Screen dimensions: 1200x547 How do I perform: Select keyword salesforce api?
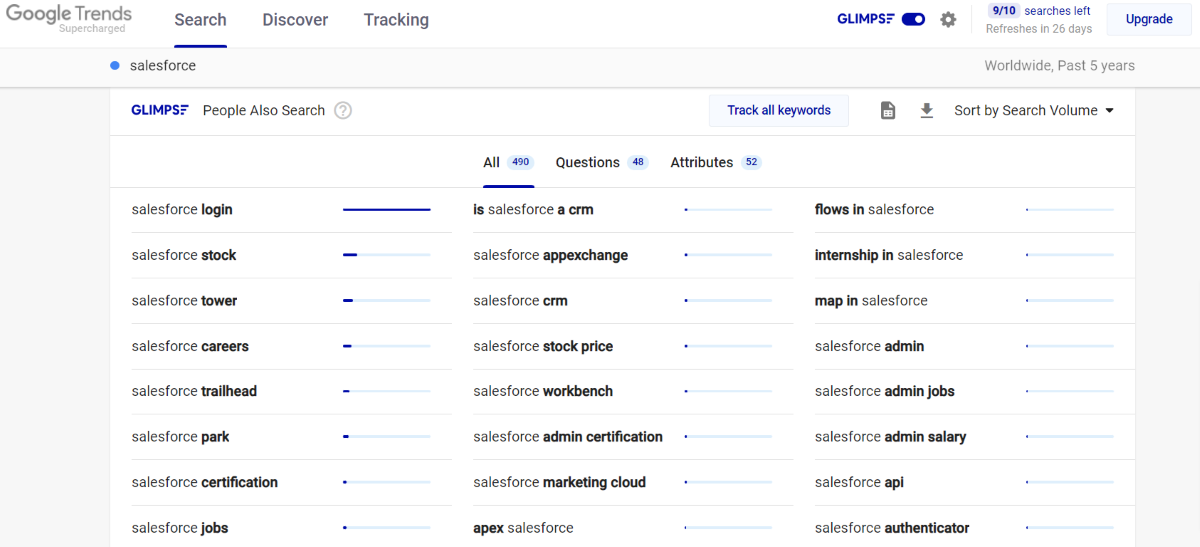859,482
